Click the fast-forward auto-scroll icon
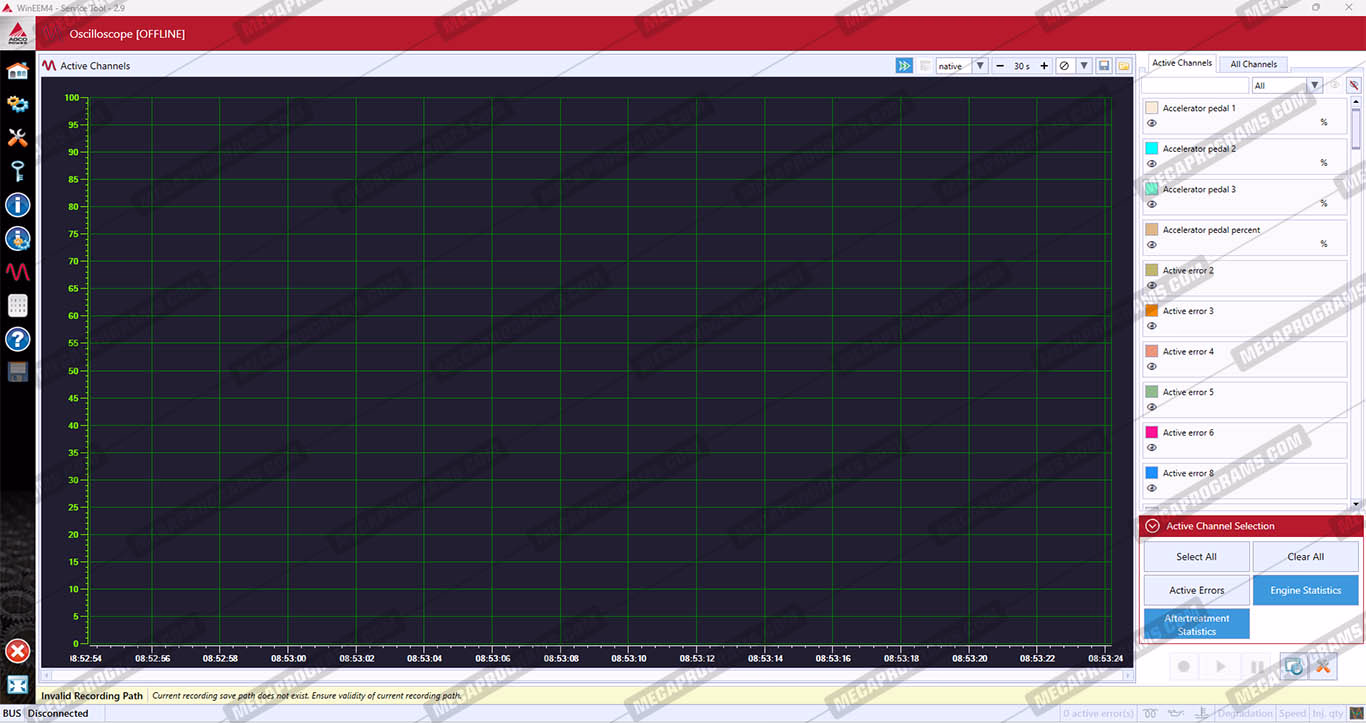Viewport: 1366px width, 723px height. point(904,66)
